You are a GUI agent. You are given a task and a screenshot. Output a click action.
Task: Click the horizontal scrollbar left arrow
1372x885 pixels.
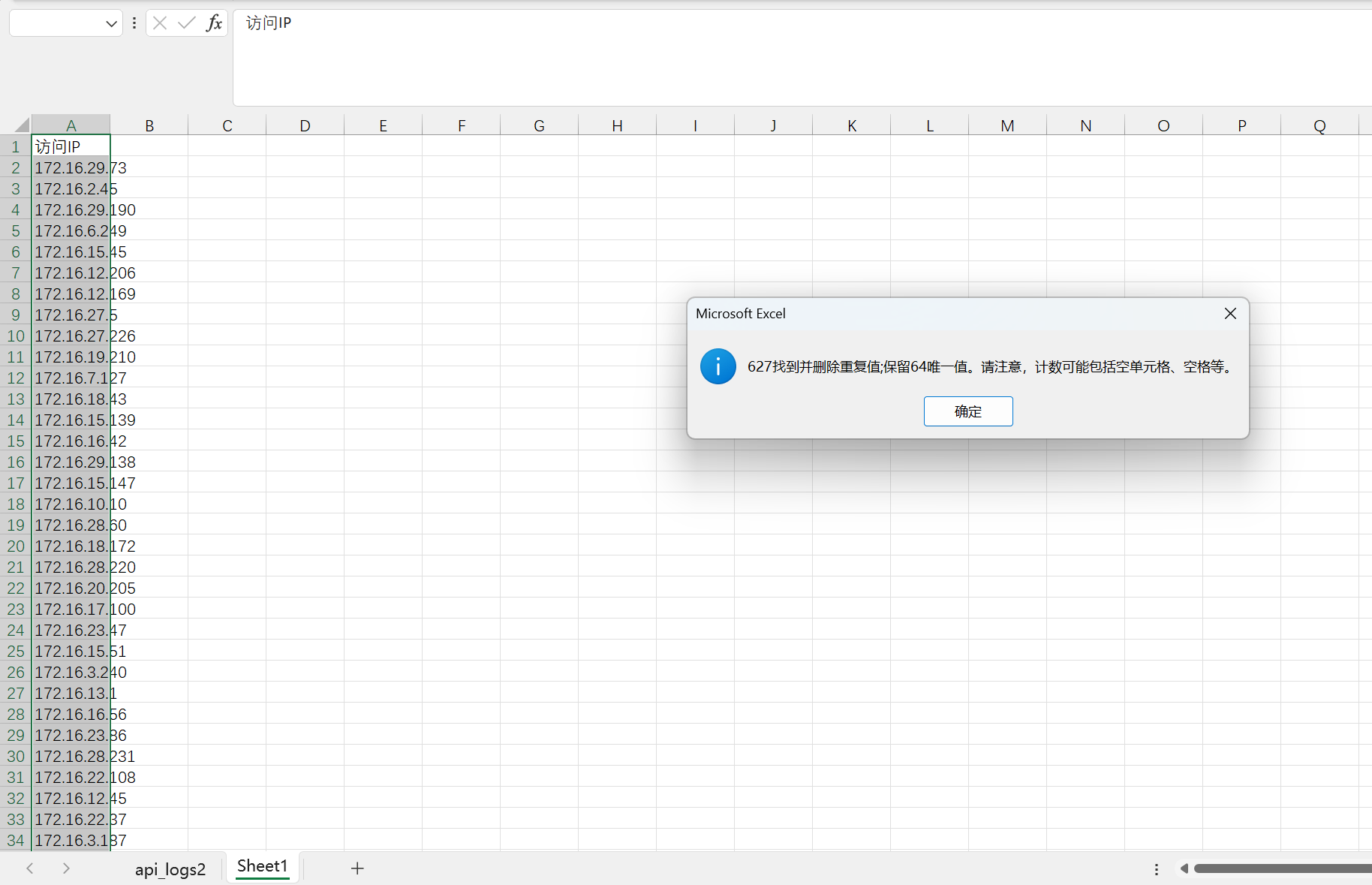[x=1184, y=868]
